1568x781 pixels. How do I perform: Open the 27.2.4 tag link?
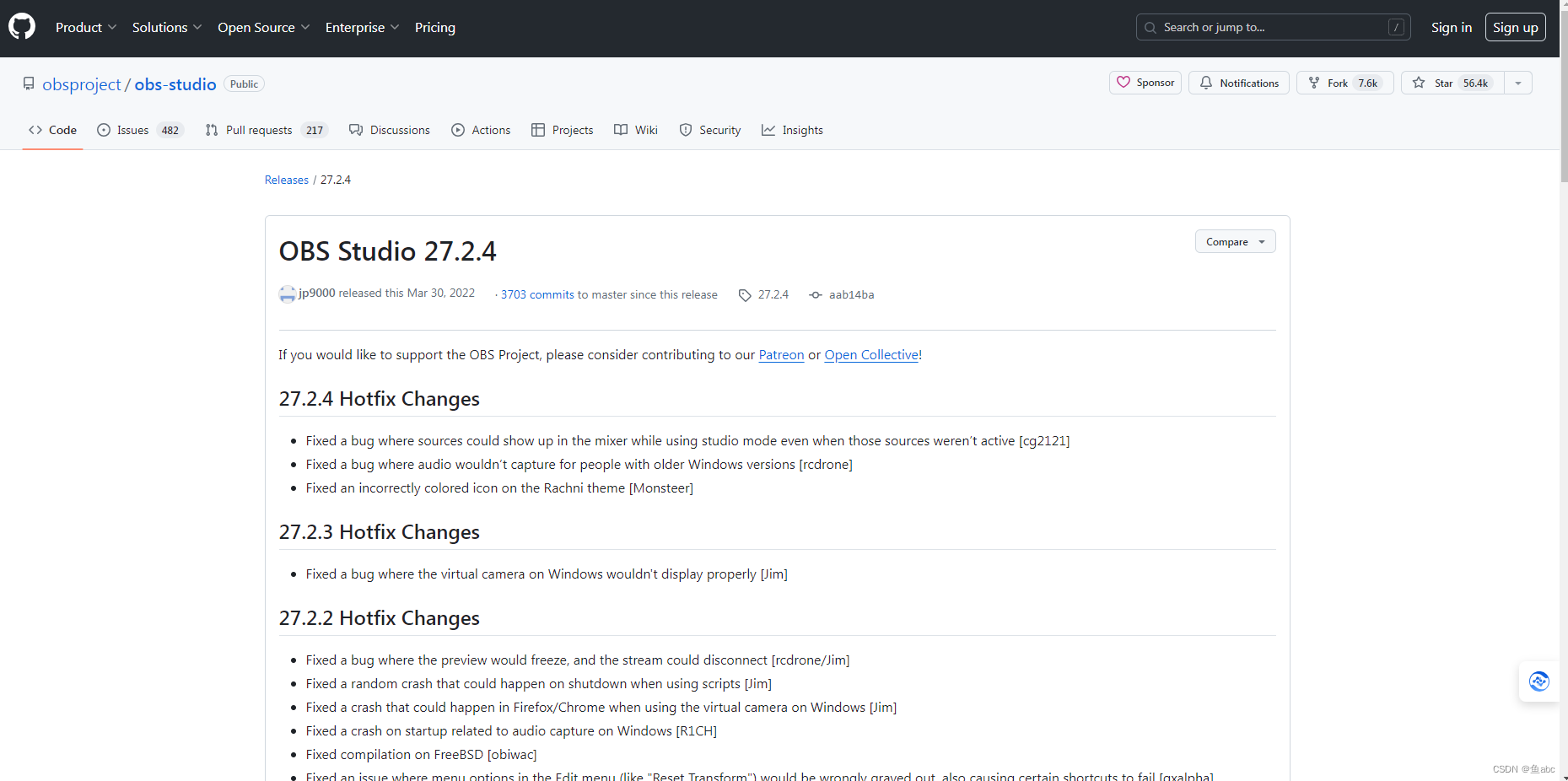click(773, 294)
